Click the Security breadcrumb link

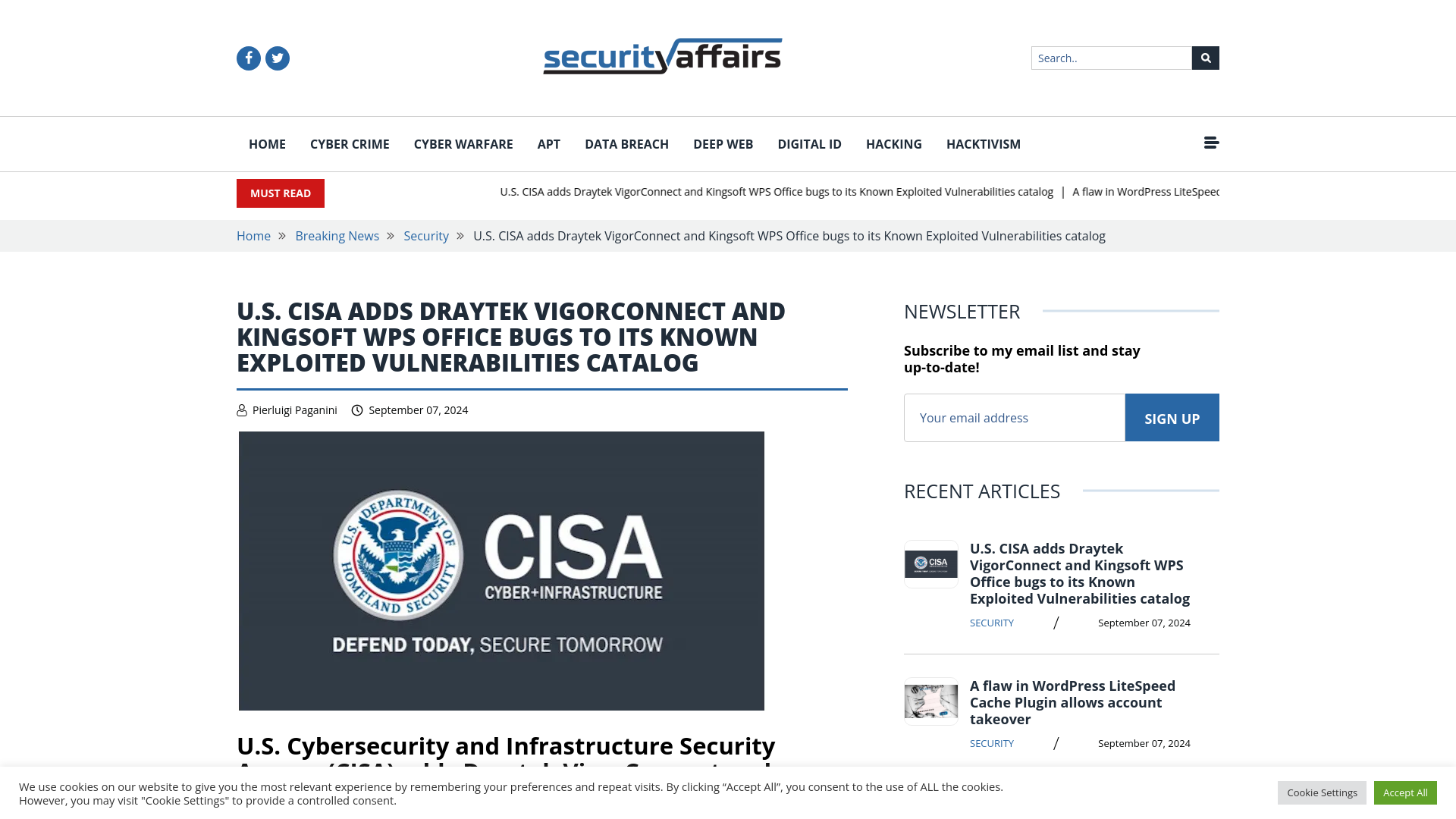tap(425, 236)
